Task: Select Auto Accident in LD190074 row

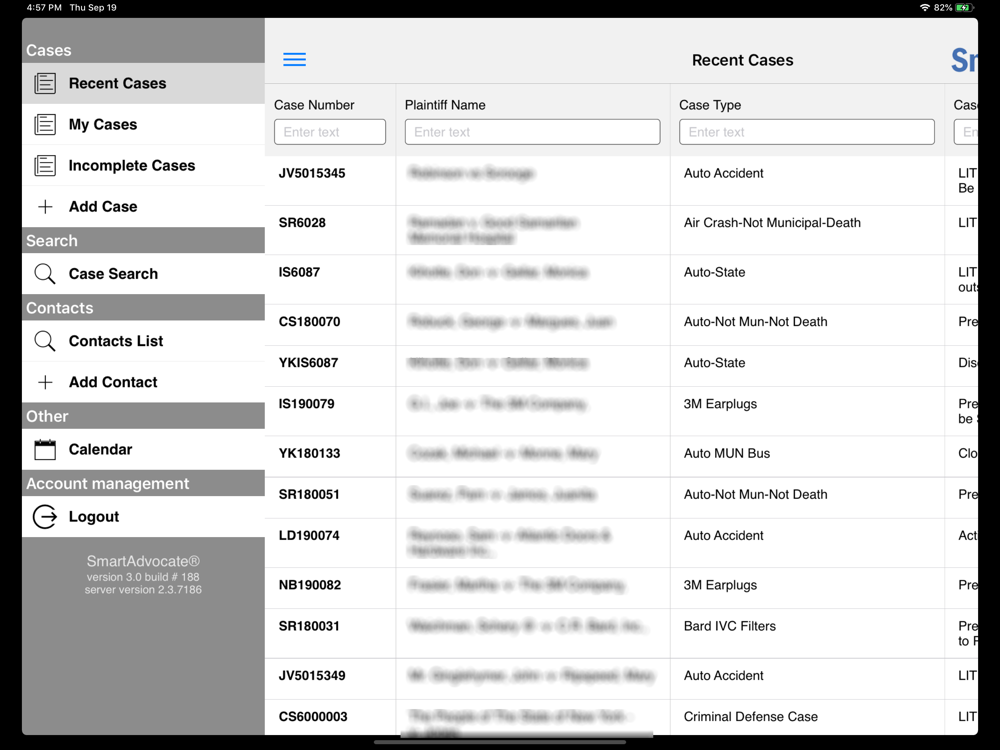Action: [723, 536]
